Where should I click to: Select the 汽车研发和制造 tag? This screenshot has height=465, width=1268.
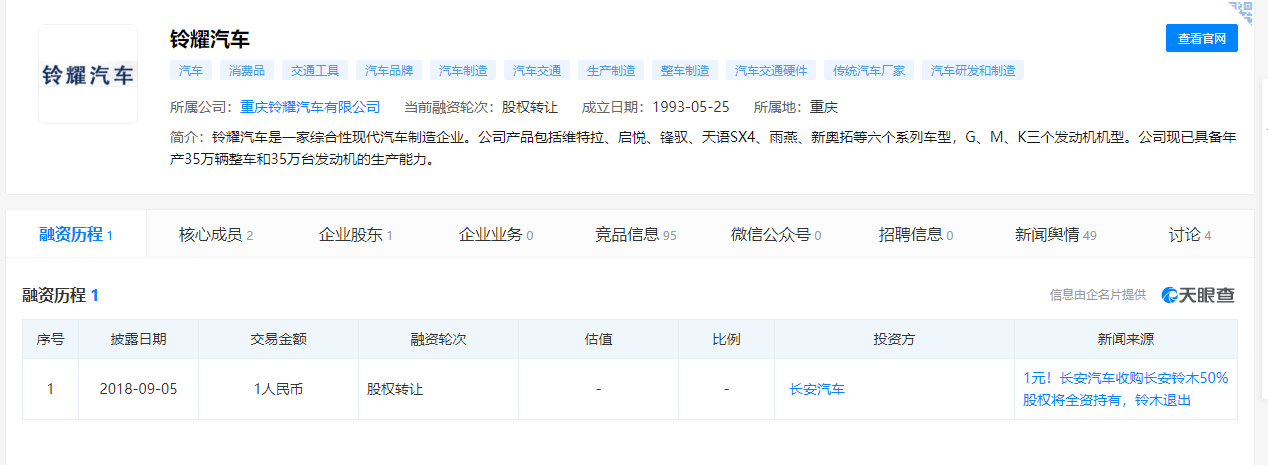pyautogui.click(x=973, y=71)
